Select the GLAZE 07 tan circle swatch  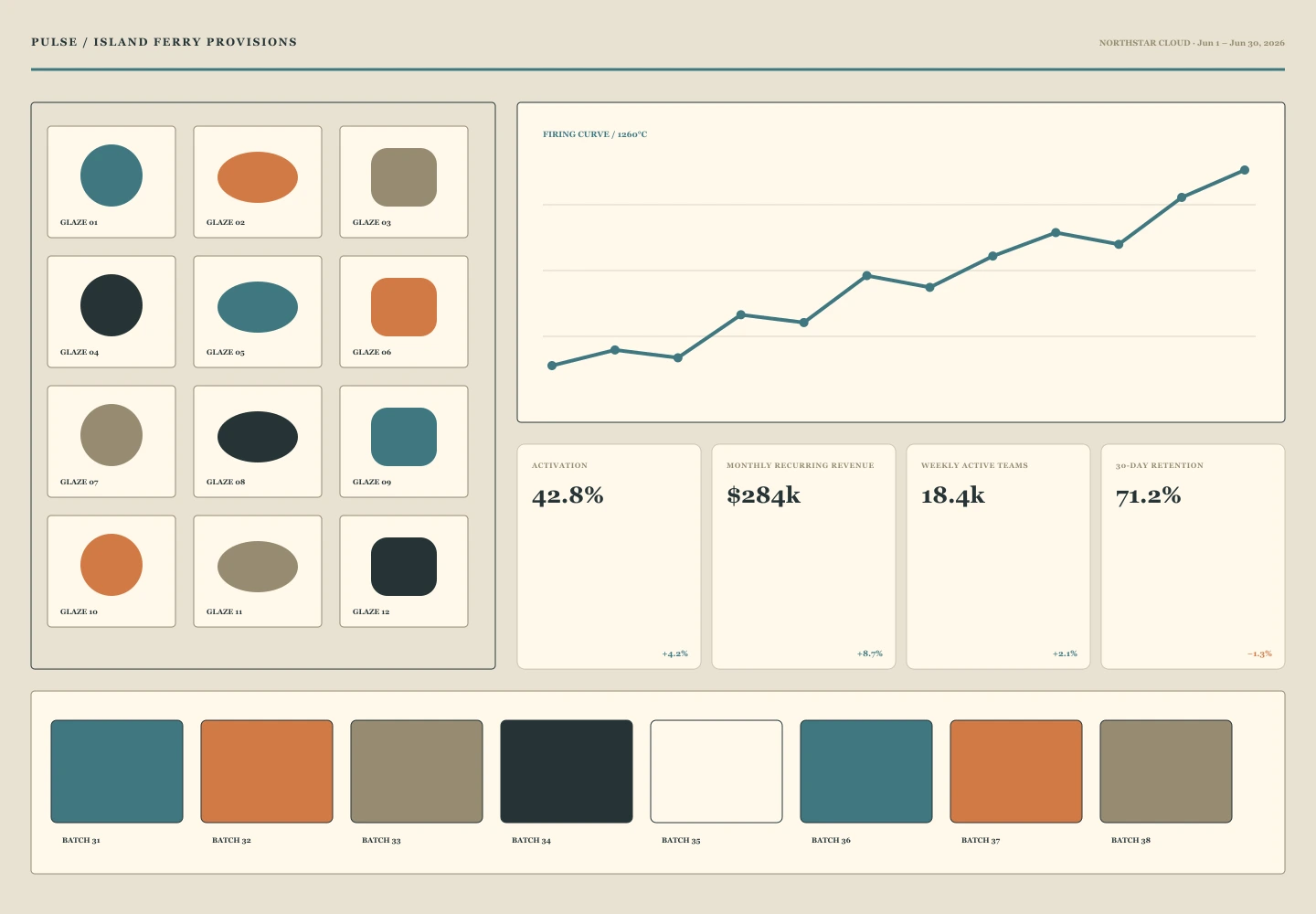tap(111, 435)
